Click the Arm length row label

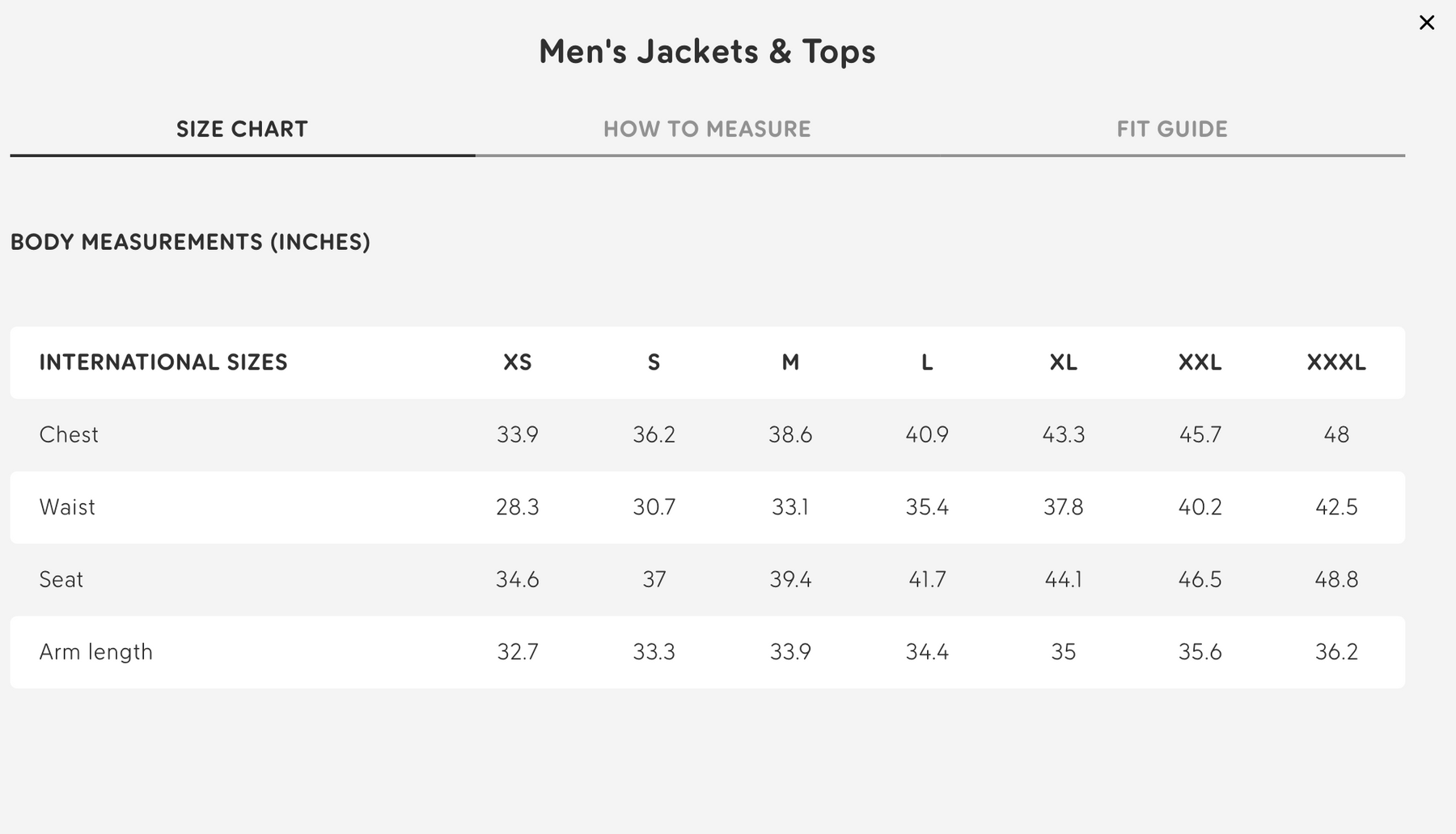(x=95, y=652)
